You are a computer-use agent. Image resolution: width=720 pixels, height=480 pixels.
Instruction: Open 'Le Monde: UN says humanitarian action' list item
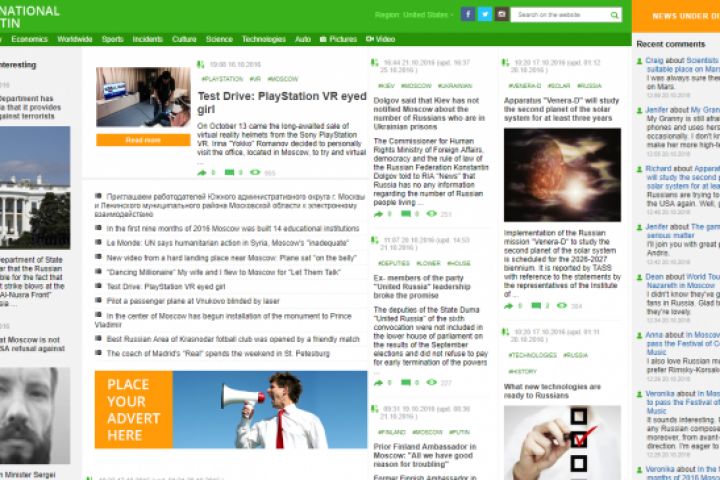(227, 243)
